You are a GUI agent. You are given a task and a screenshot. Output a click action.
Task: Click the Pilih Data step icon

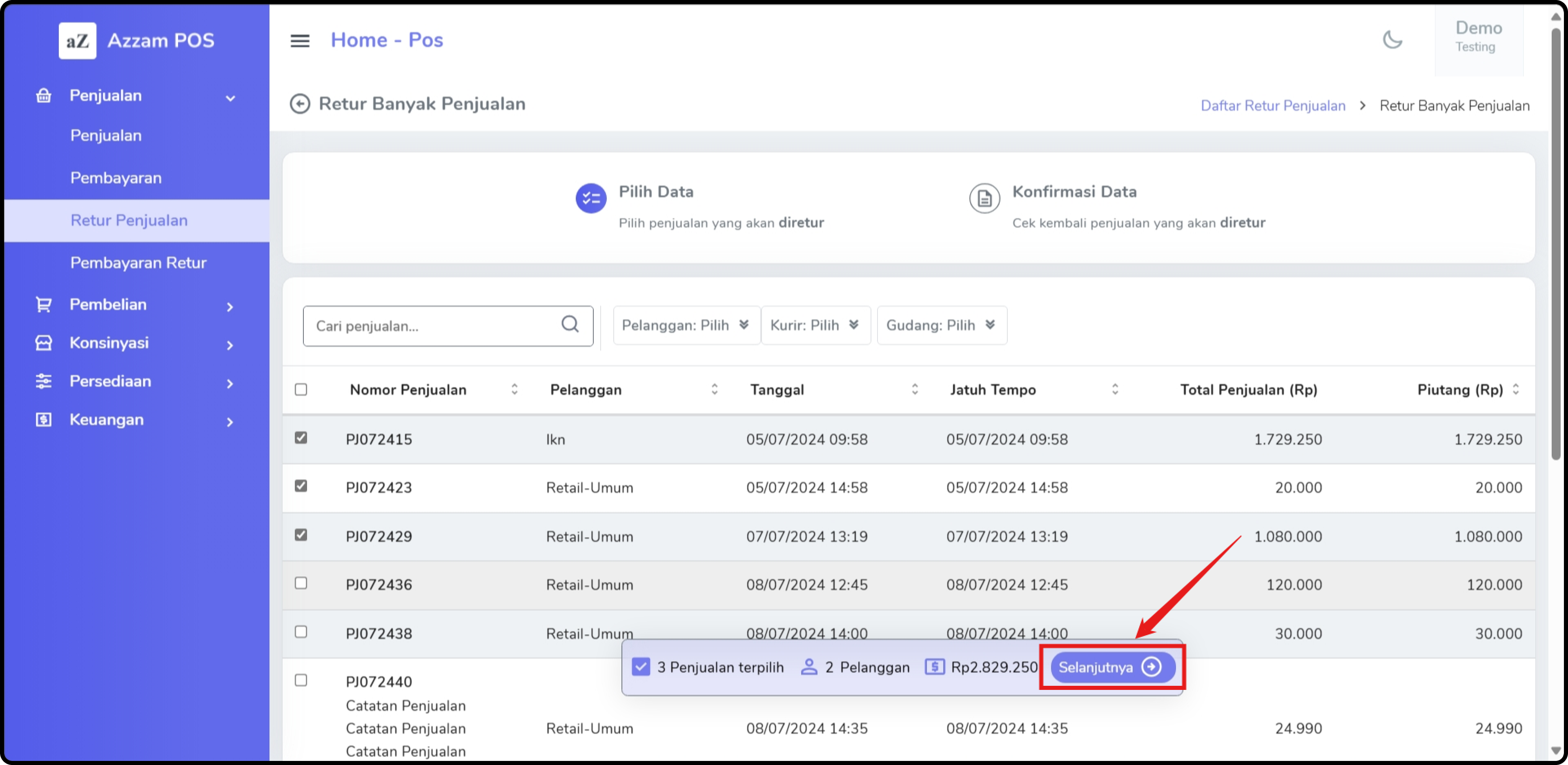[590, 198]
